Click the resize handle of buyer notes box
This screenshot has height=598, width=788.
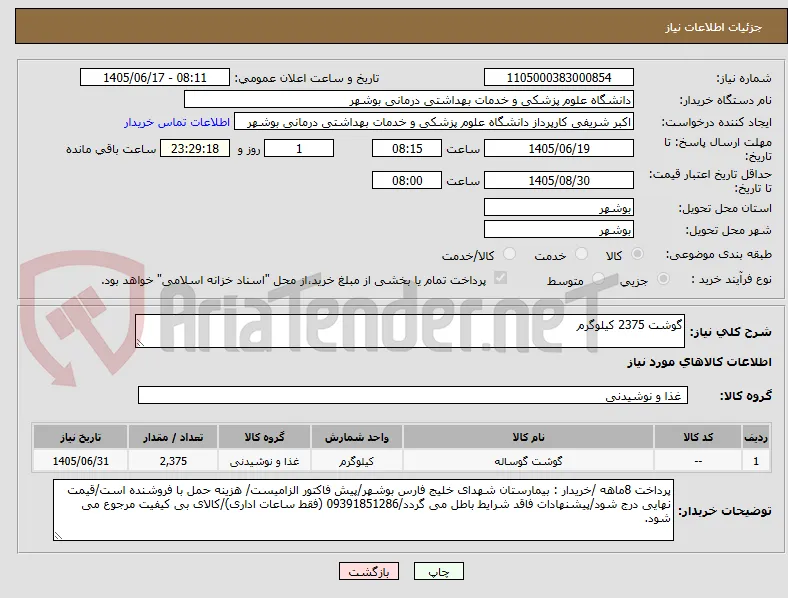pyautogui.click(x=58, y=536)
